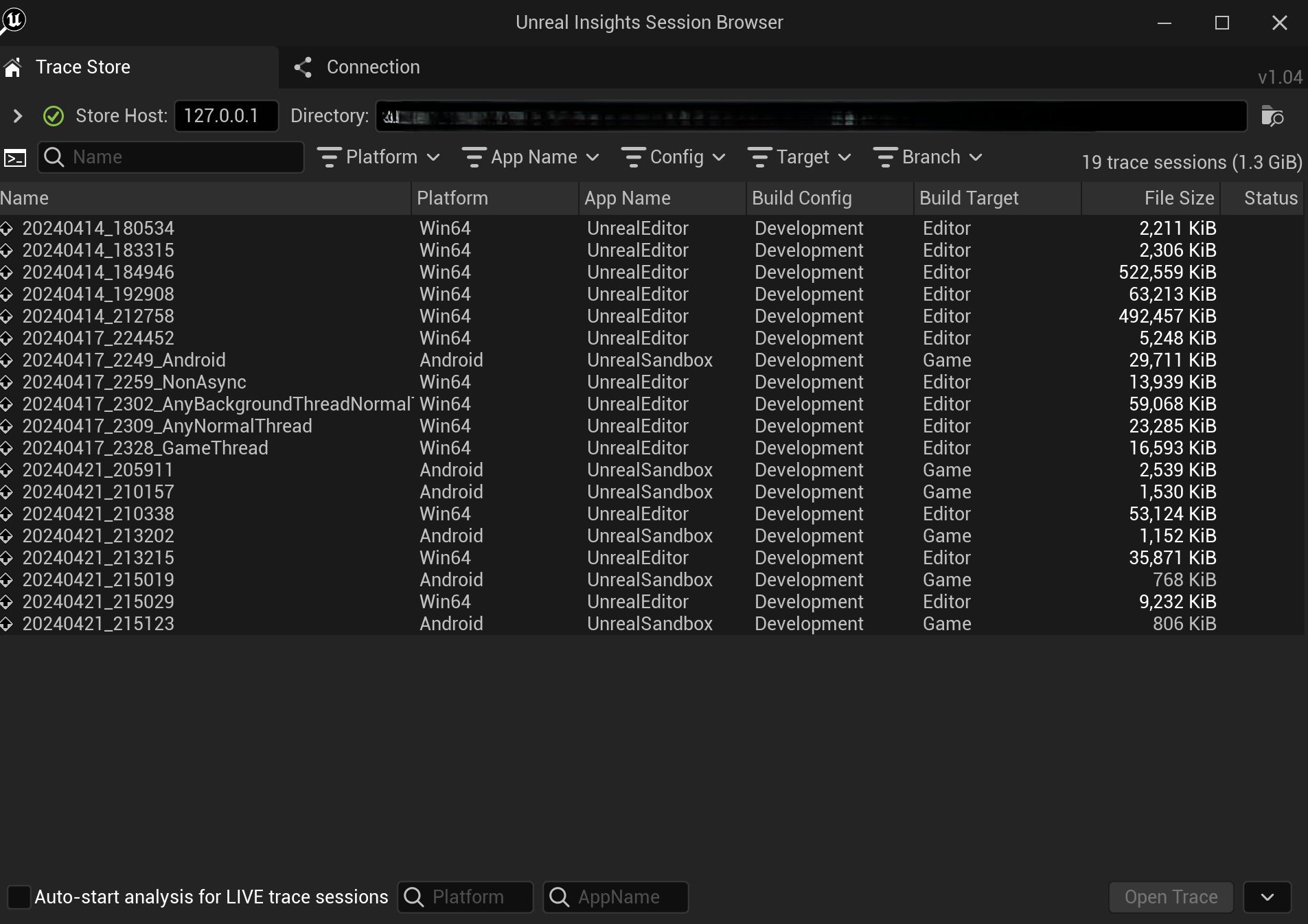Screen dimensions: 1308x924
Task: Focus the Name search box
Action: 171,157
